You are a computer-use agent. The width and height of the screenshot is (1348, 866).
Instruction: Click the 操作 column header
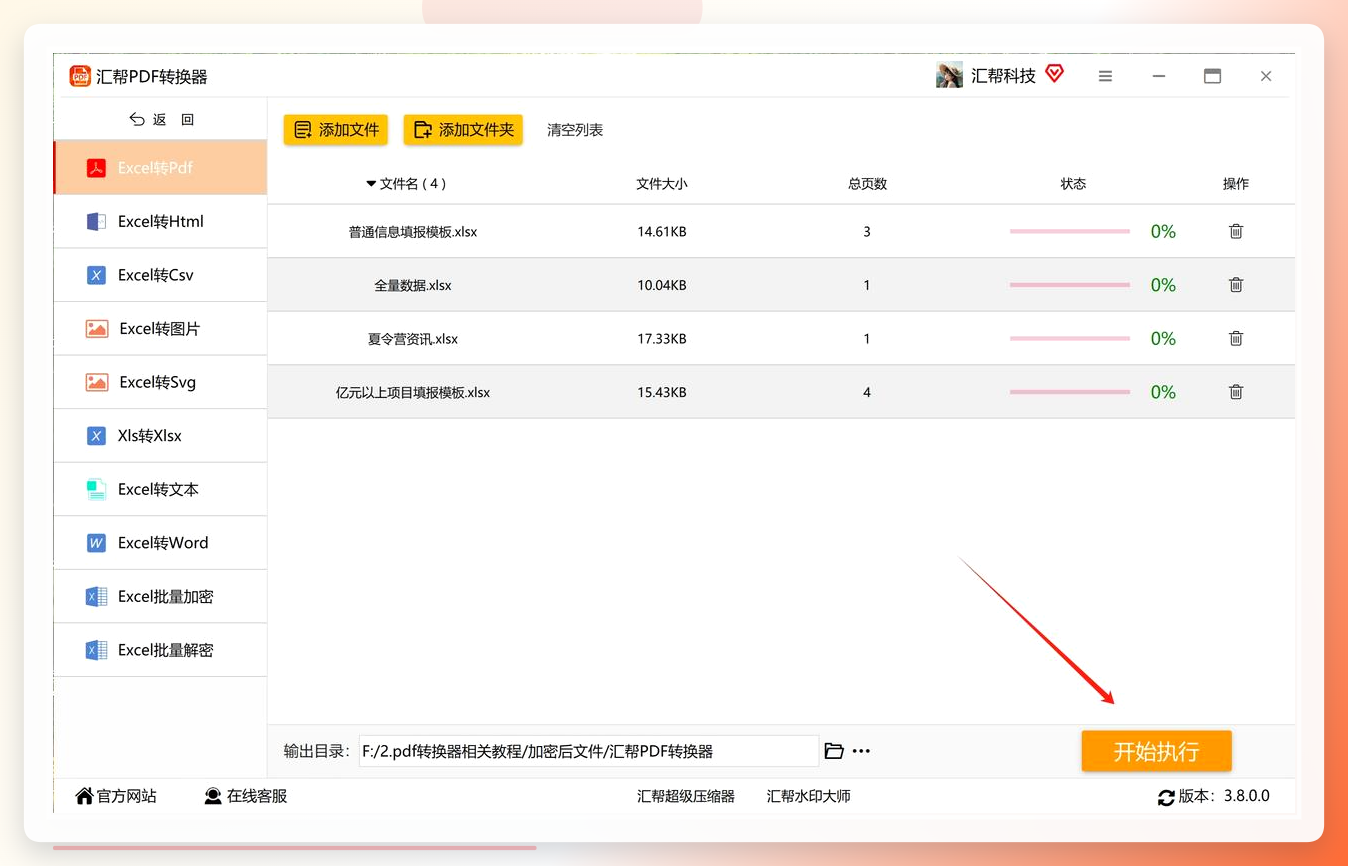(1236, 184)
